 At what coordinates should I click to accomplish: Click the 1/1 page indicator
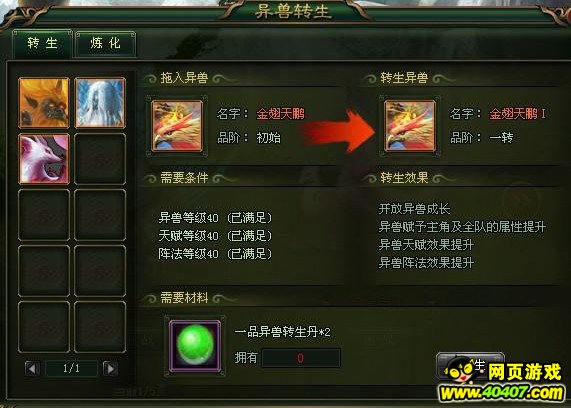click(x=71, y=369)
